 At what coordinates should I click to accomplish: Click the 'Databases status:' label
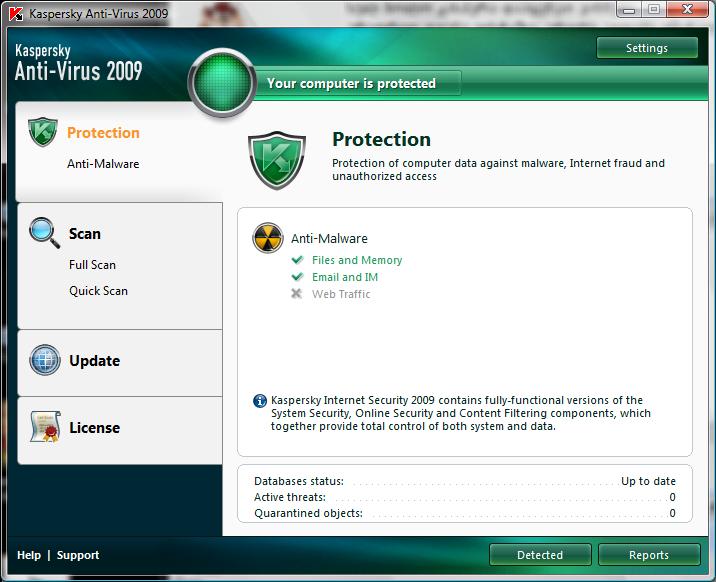click(x=299, y=481)
